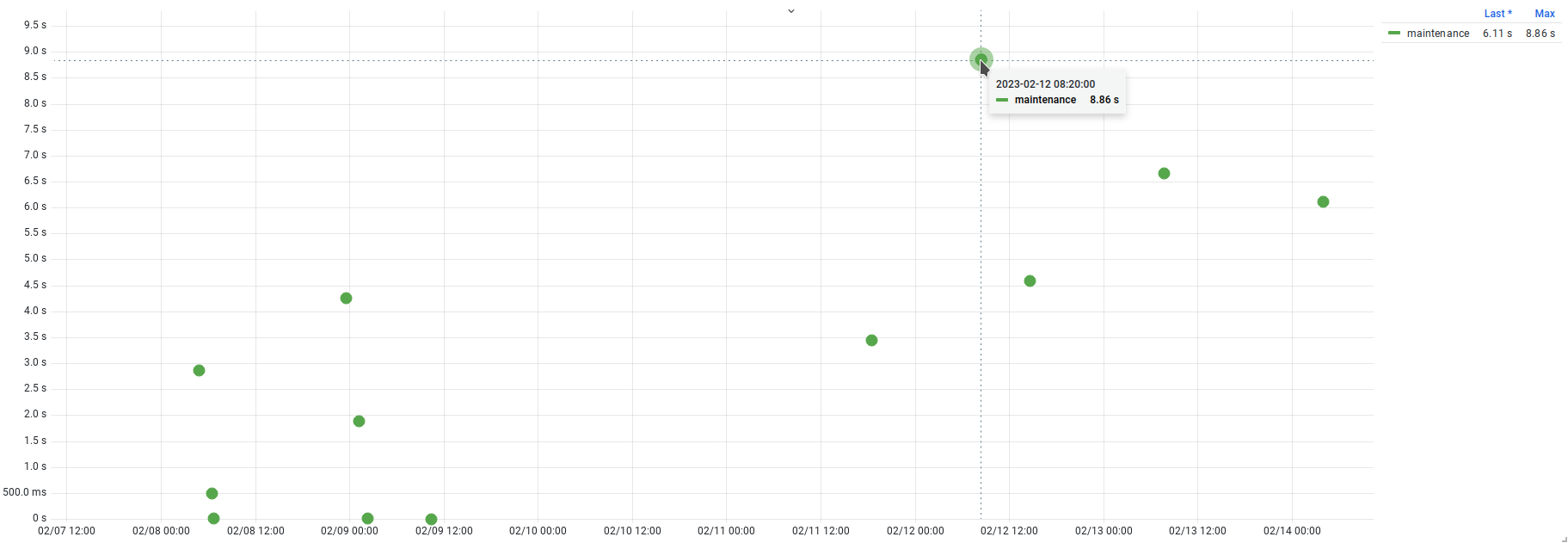
Task: Toggle the maintenance series in the legend
Action: (1437, 34)
